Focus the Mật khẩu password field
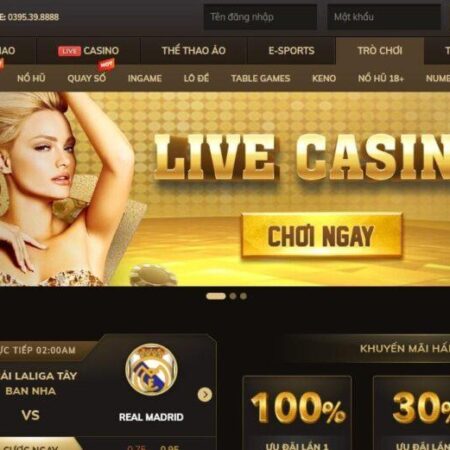This screenshot has height=450, width=450. click(x=384, y=17)
